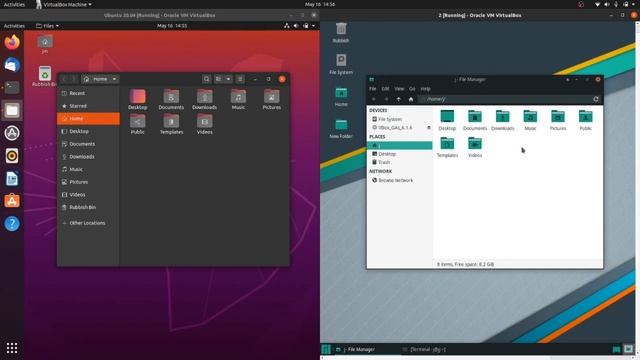The width and height of the screenshot is (640, 360).
Task: Open Documents folder in Nautilus
Action: click(171, 100)
